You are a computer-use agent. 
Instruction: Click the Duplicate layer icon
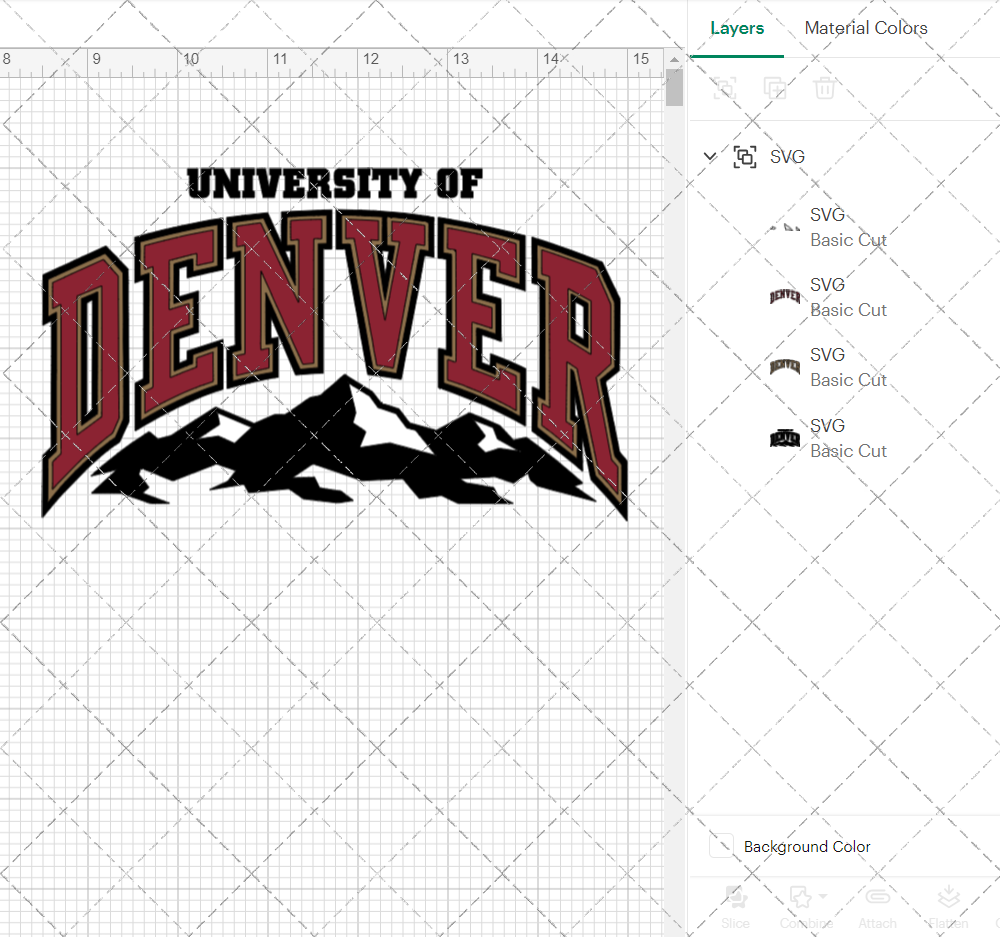click(775, 88)
